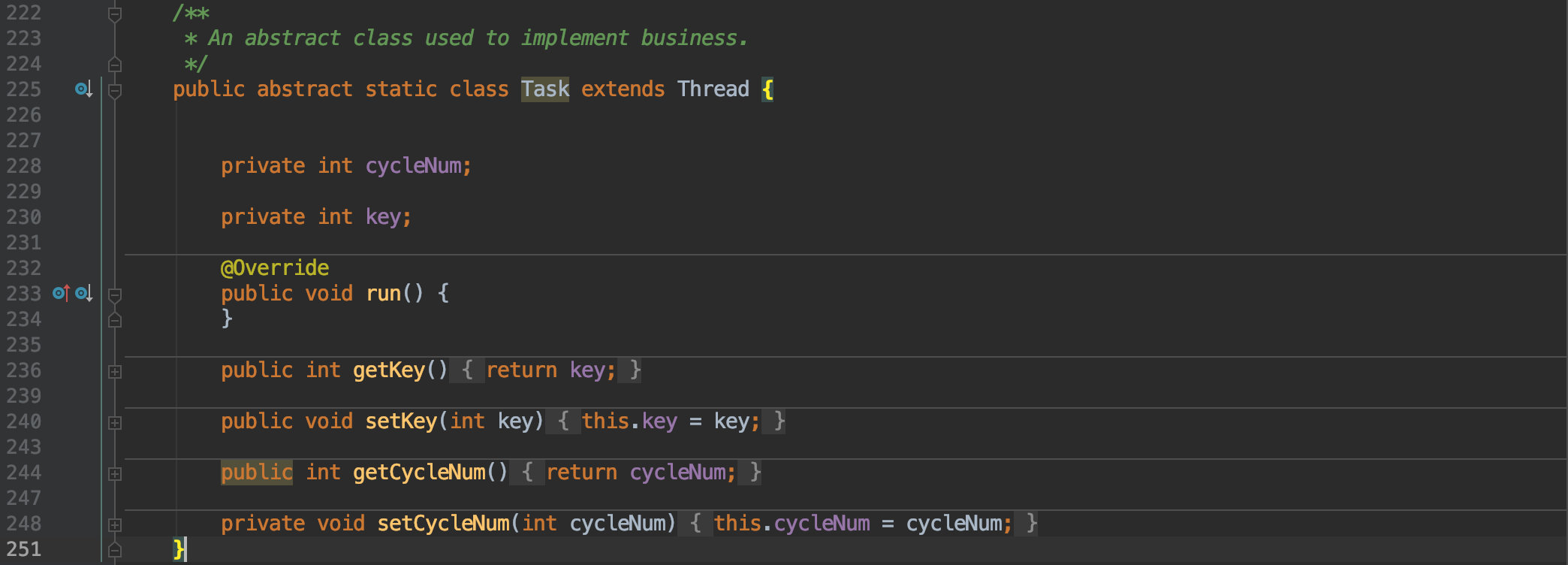This screenshot has height=565, width=1568.
Task: Click the class closing fold marker at line 251
Action: (x=115, y=550)
